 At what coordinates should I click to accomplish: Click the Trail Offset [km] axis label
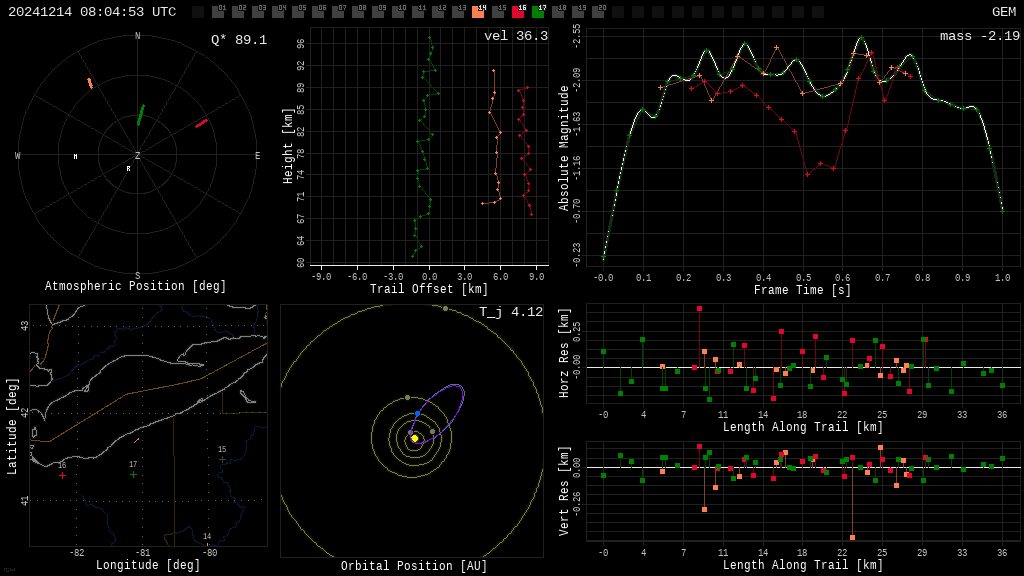coord(429,289)
